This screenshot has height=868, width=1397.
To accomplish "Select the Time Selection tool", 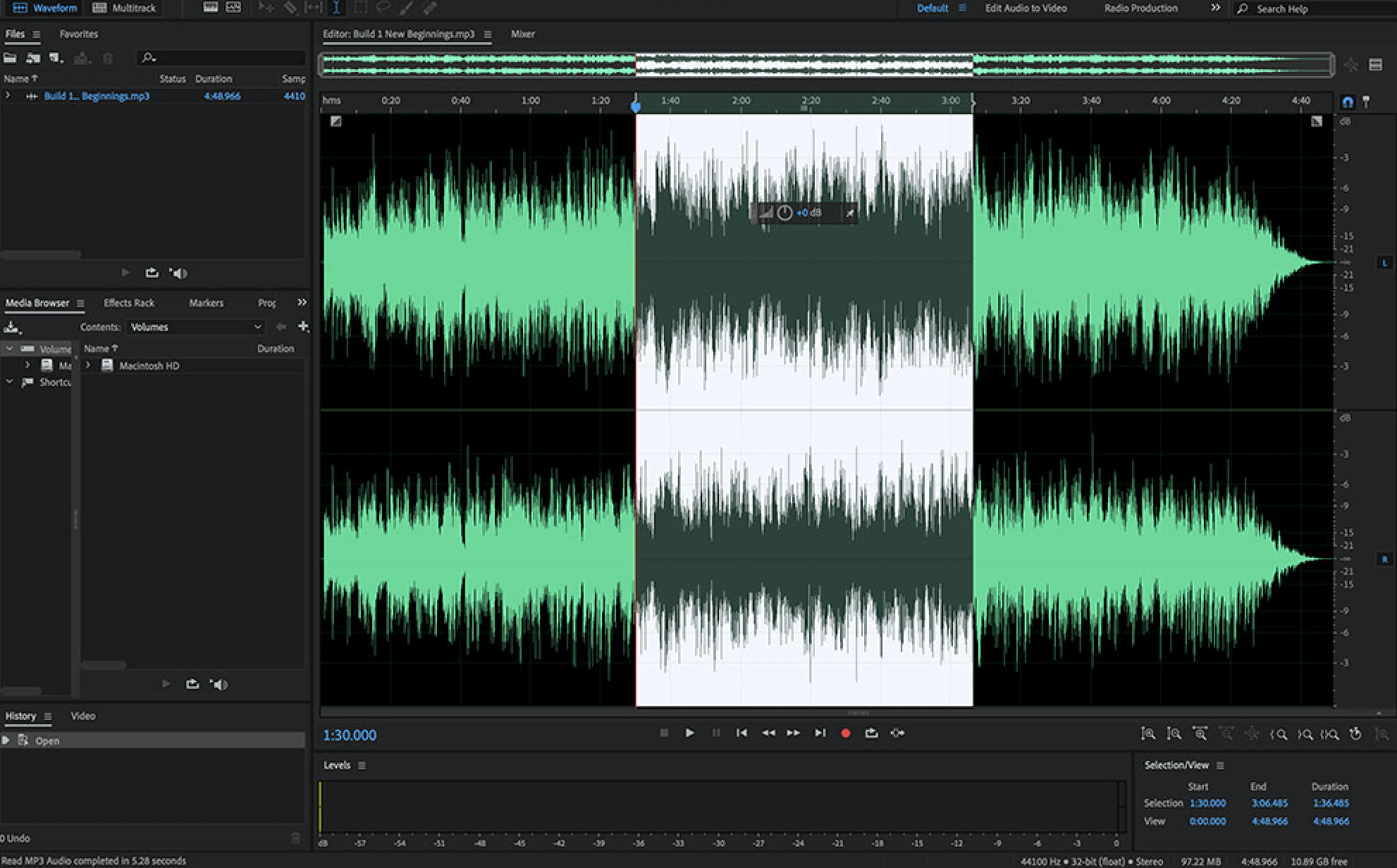I will click(x=336, y=8).
